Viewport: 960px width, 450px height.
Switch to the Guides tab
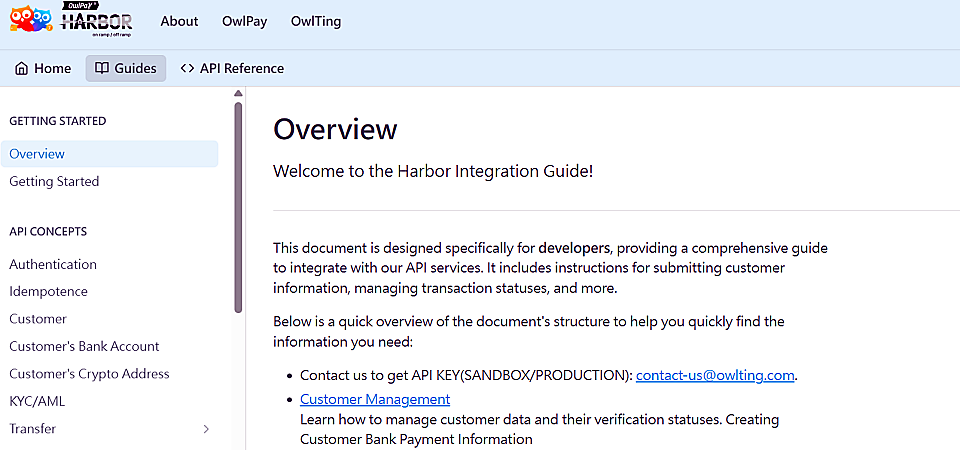126,69
